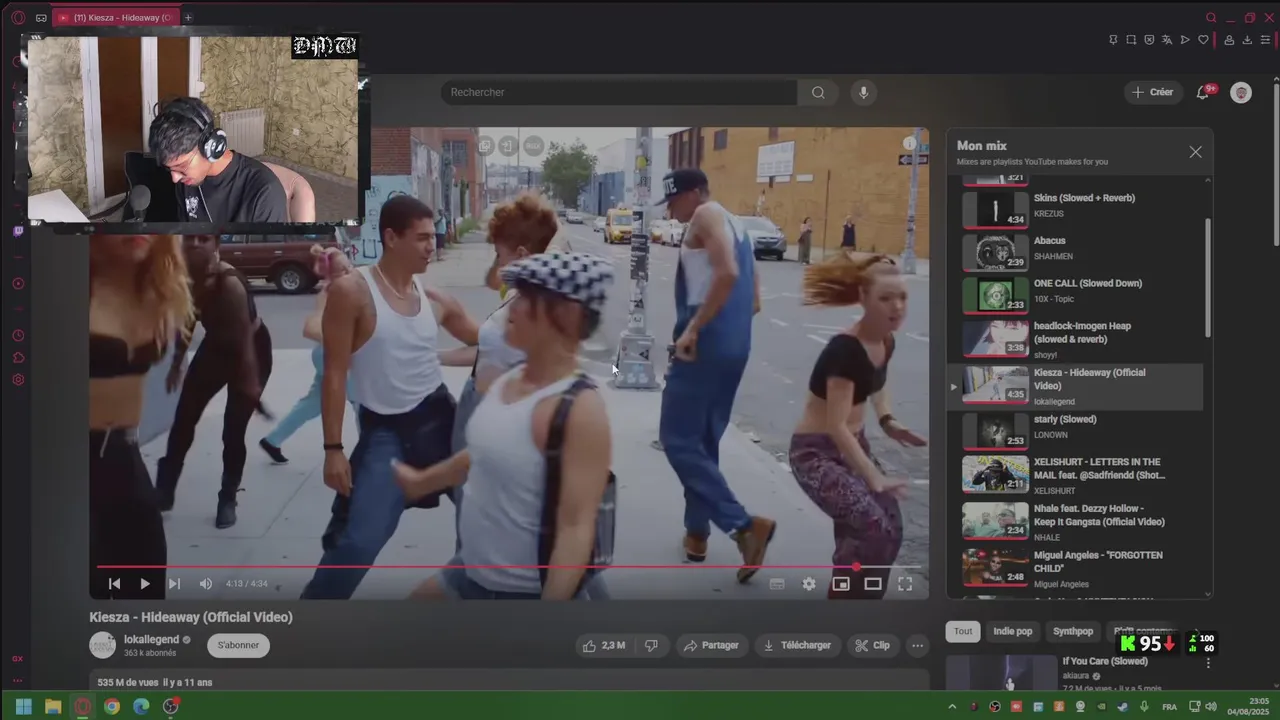Screen dimensions: 1280x720
Task: Open XELISHURT - LETTERS IN THE MAIL
Action: pos(1075,476)
